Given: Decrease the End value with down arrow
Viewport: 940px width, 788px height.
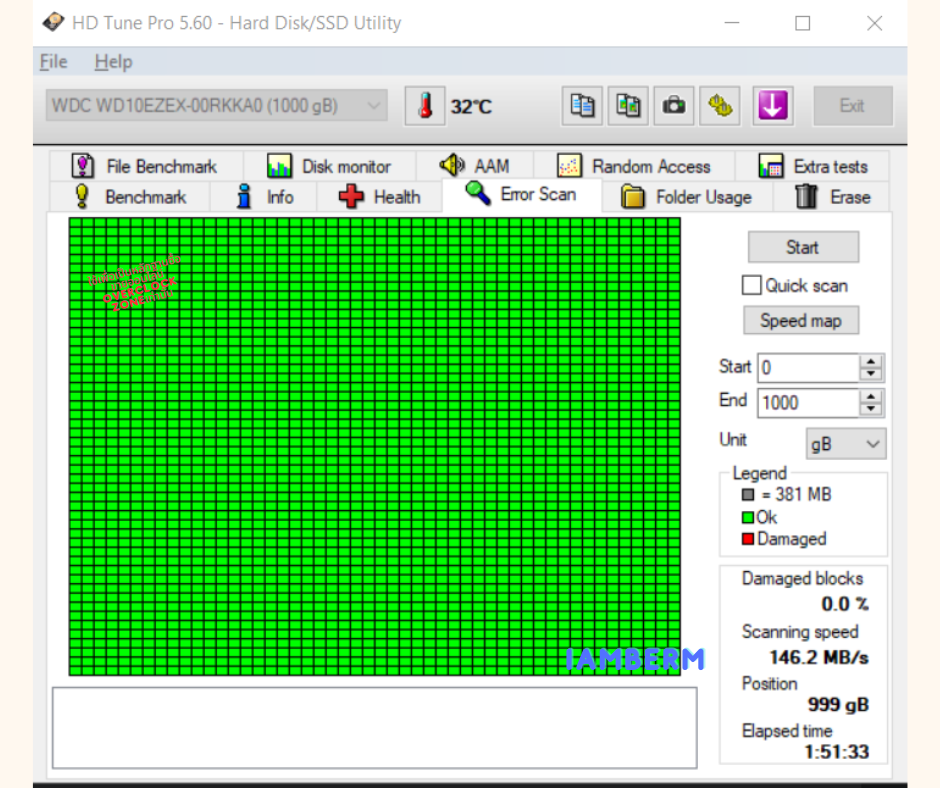Looking at the screenshot, I should pos(872,409).
